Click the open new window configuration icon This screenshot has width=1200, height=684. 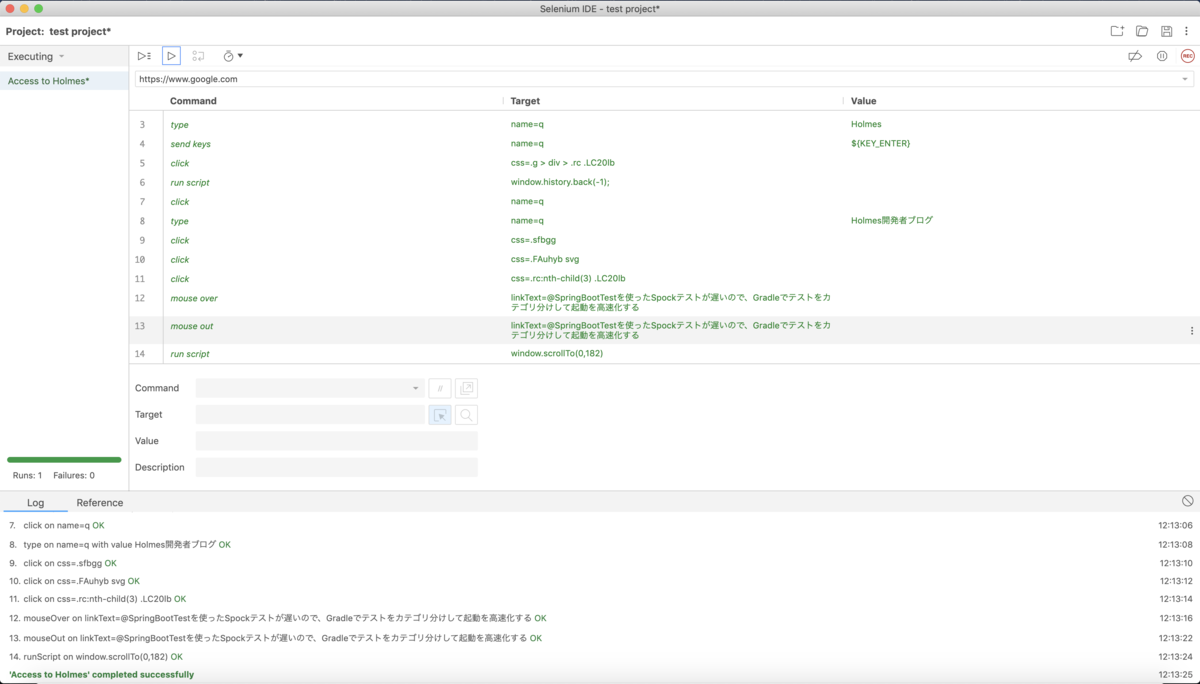466,388
